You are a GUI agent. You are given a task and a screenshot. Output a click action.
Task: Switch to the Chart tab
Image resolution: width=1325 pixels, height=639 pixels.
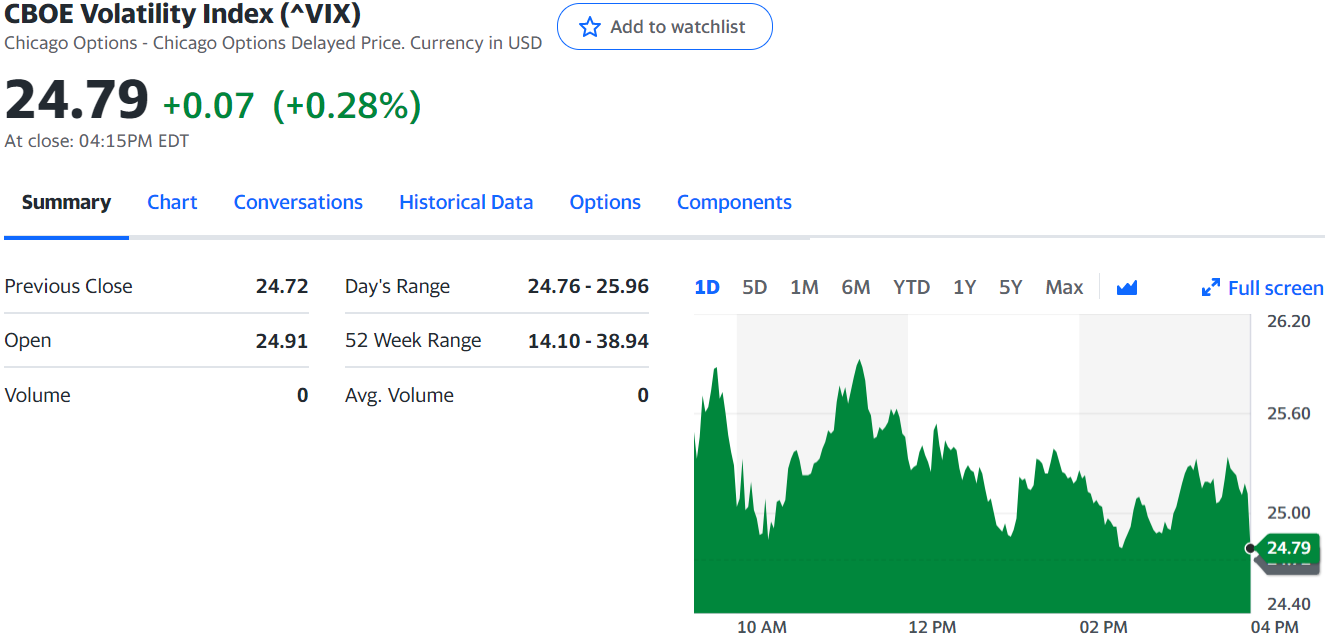tap(172, 202)
